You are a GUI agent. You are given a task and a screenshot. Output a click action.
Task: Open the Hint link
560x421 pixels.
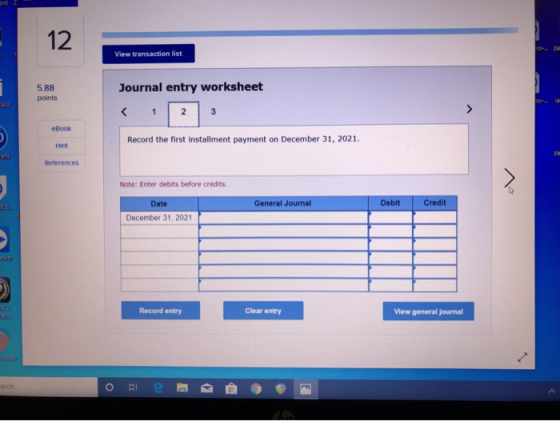click(x=61, y=146)
